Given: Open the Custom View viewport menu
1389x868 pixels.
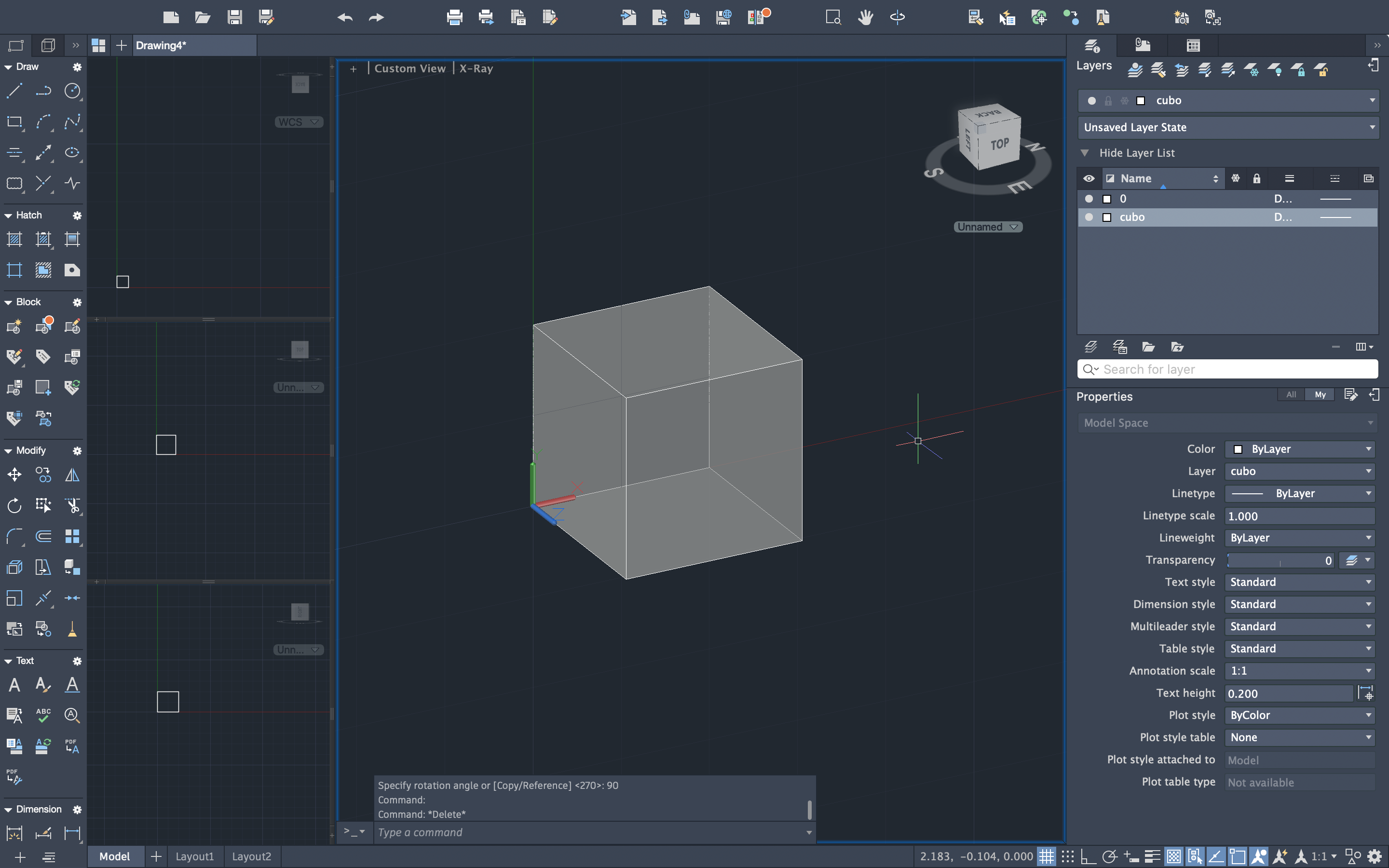Looking at the screenshot, I should 410,68.
